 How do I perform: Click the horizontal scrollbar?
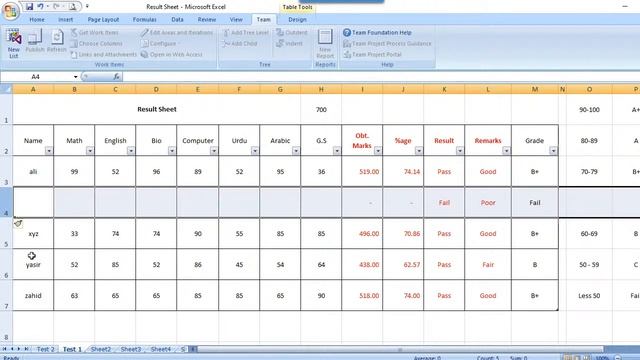click(400, 349)
